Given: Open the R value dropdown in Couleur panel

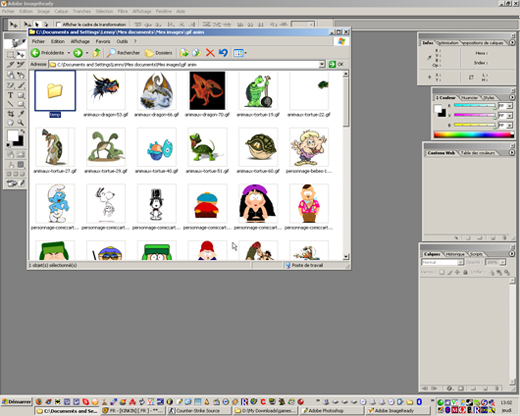Looking at the screenshot, I should pos(510,106).
